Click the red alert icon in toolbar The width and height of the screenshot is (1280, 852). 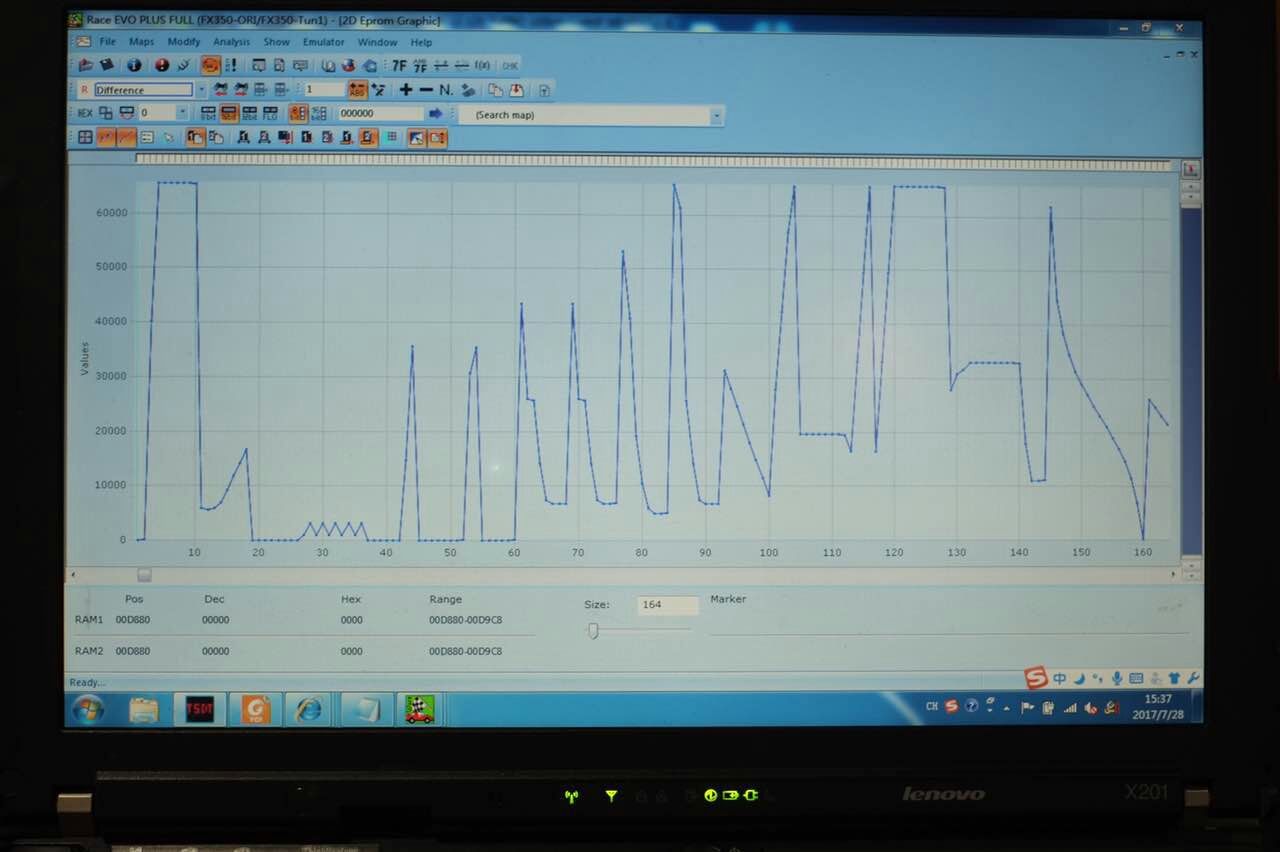161,65
